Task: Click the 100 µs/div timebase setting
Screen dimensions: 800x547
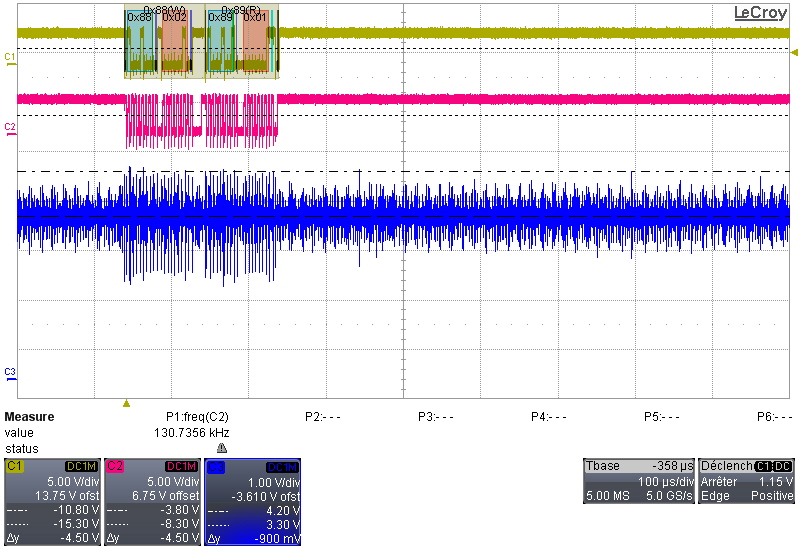Action: [x=666, y=481]
